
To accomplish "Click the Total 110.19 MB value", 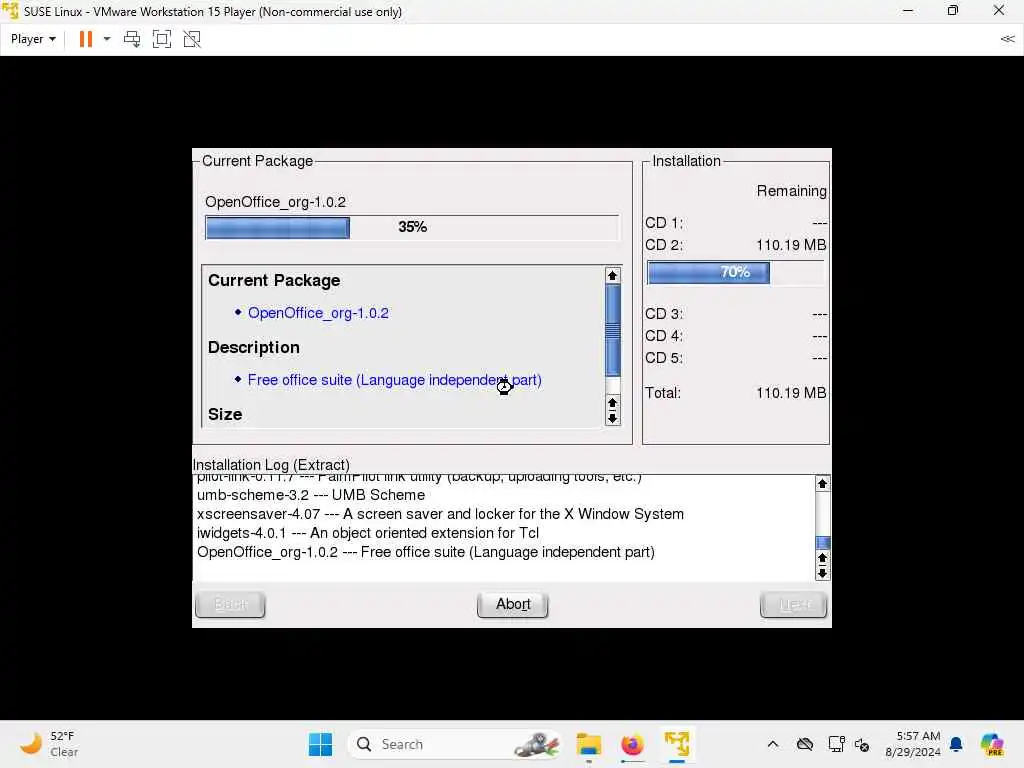I will pyautogui.click(x=791, y=393).
